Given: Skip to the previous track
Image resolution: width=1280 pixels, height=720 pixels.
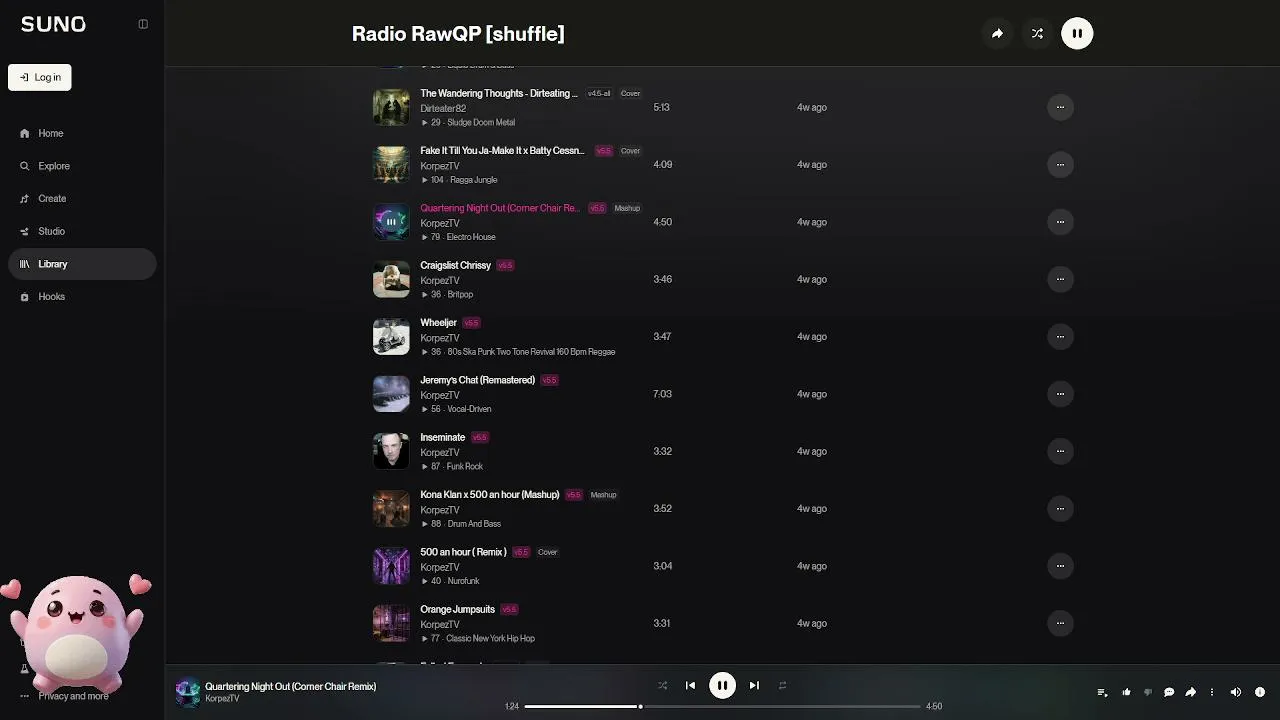Looking at the screenshot, I should [690, 685].
